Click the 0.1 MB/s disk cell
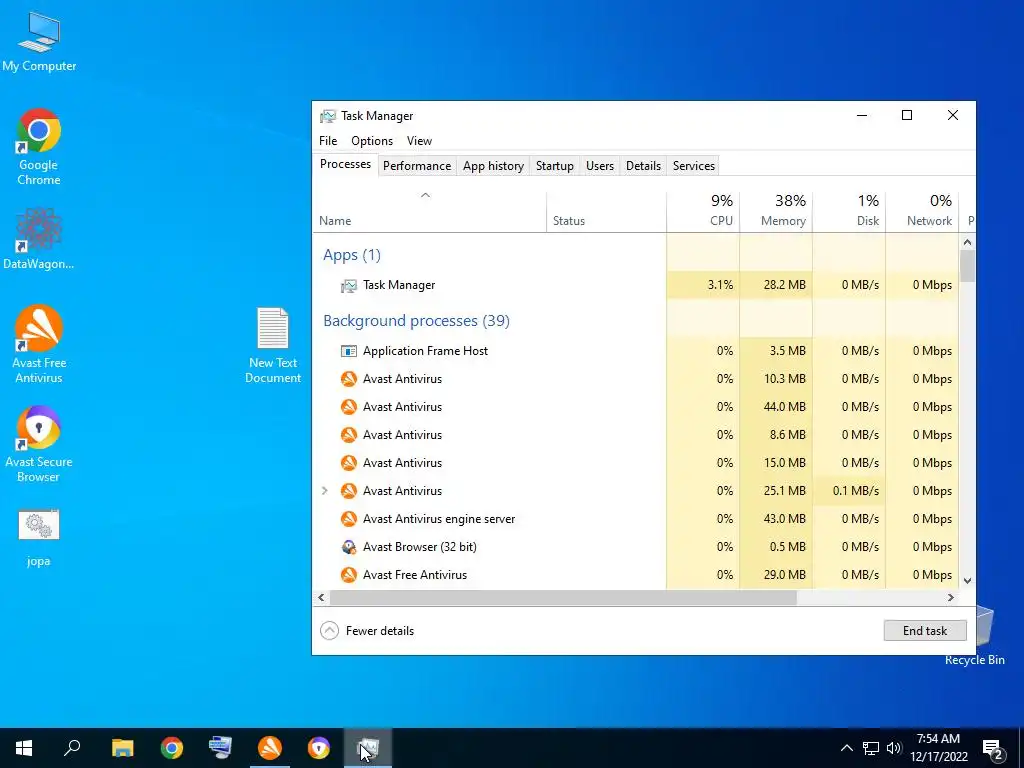 [x=849, y=491]
